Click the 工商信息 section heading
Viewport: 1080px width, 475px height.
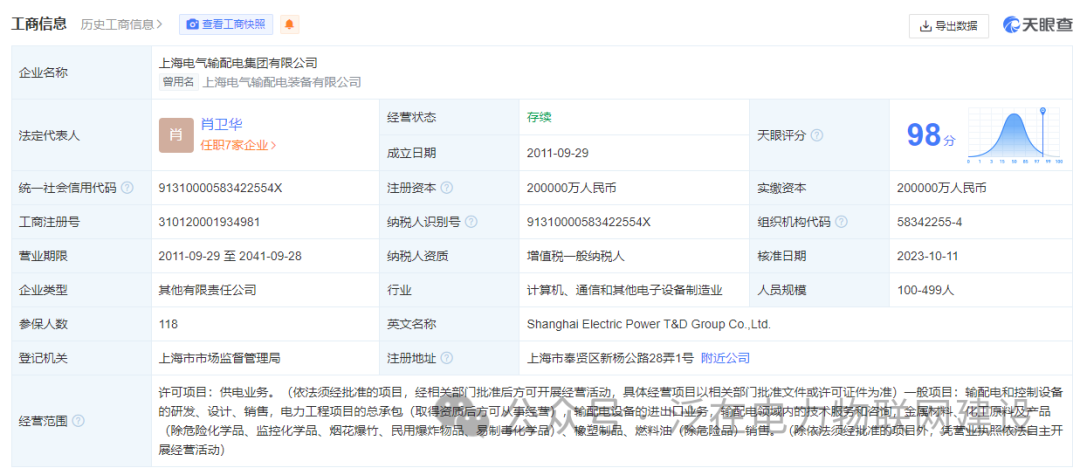click(39, 24)
